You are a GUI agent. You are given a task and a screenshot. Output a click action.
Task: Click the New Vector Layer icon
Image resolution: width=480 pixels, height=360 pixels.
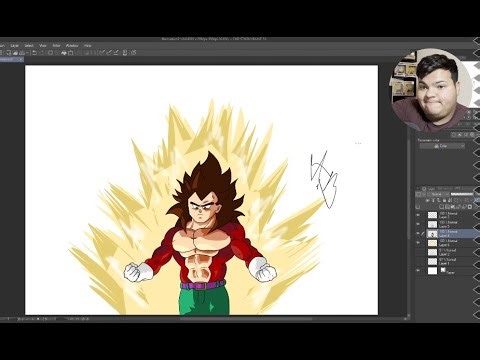tap(447, 207)
